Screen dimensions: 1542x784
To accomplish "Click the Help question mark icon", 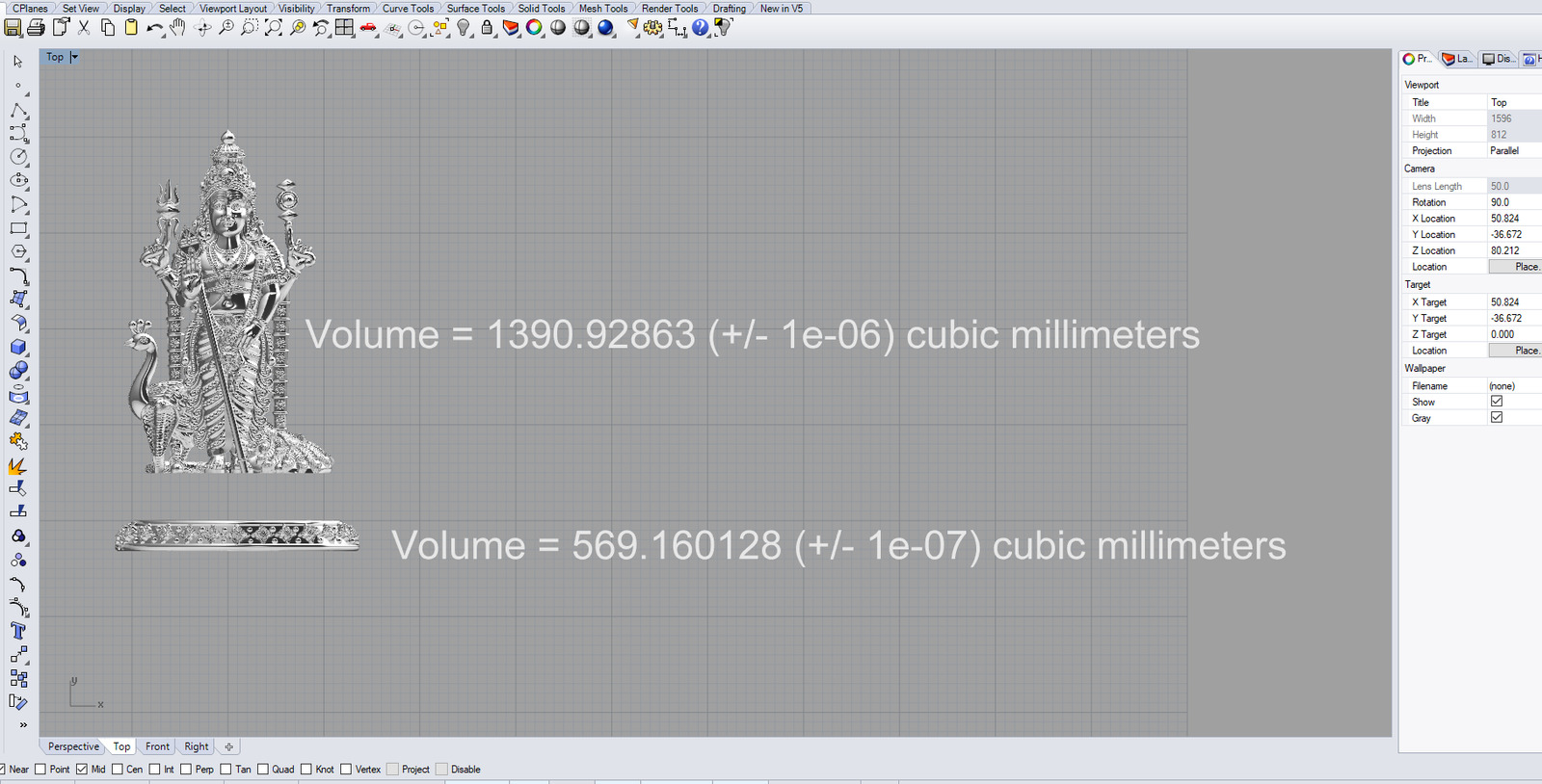I will (701, 28).
